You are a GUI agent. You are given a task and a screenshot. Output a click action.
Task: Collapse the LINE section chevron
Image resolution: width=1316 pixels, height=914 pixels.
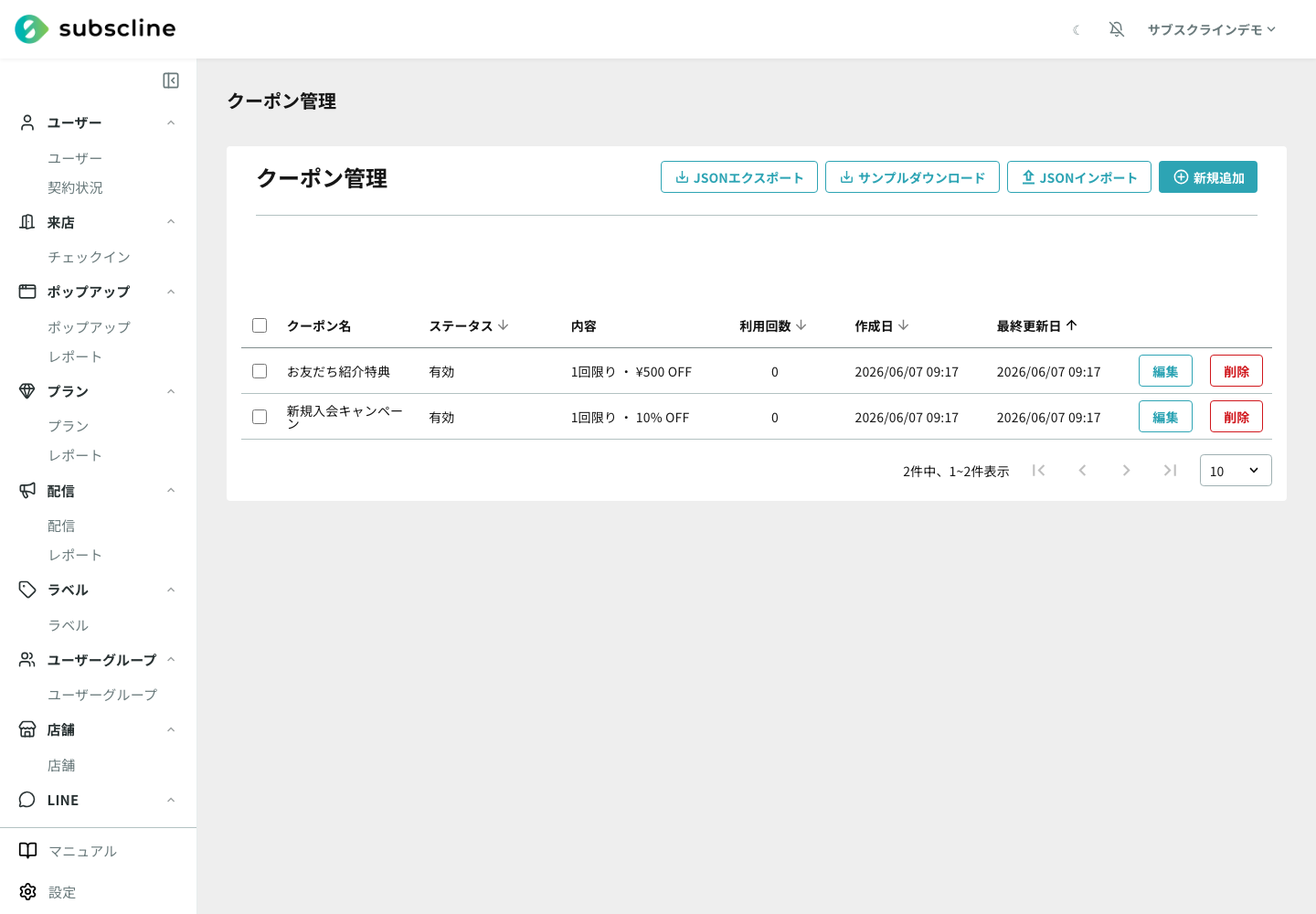point(171,800)
